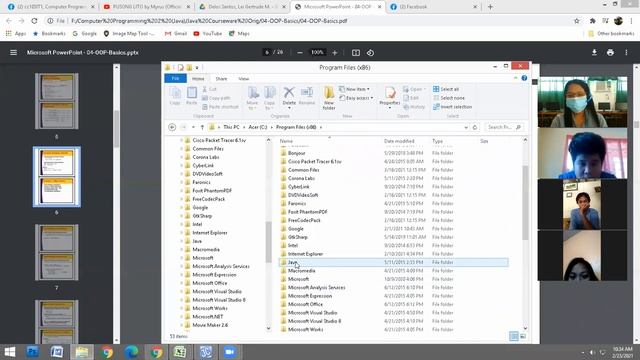The width and height of the screenshot is (640, 360).
Task: Switch to the Share ribbon tab
Action: (x=221, y=79)
